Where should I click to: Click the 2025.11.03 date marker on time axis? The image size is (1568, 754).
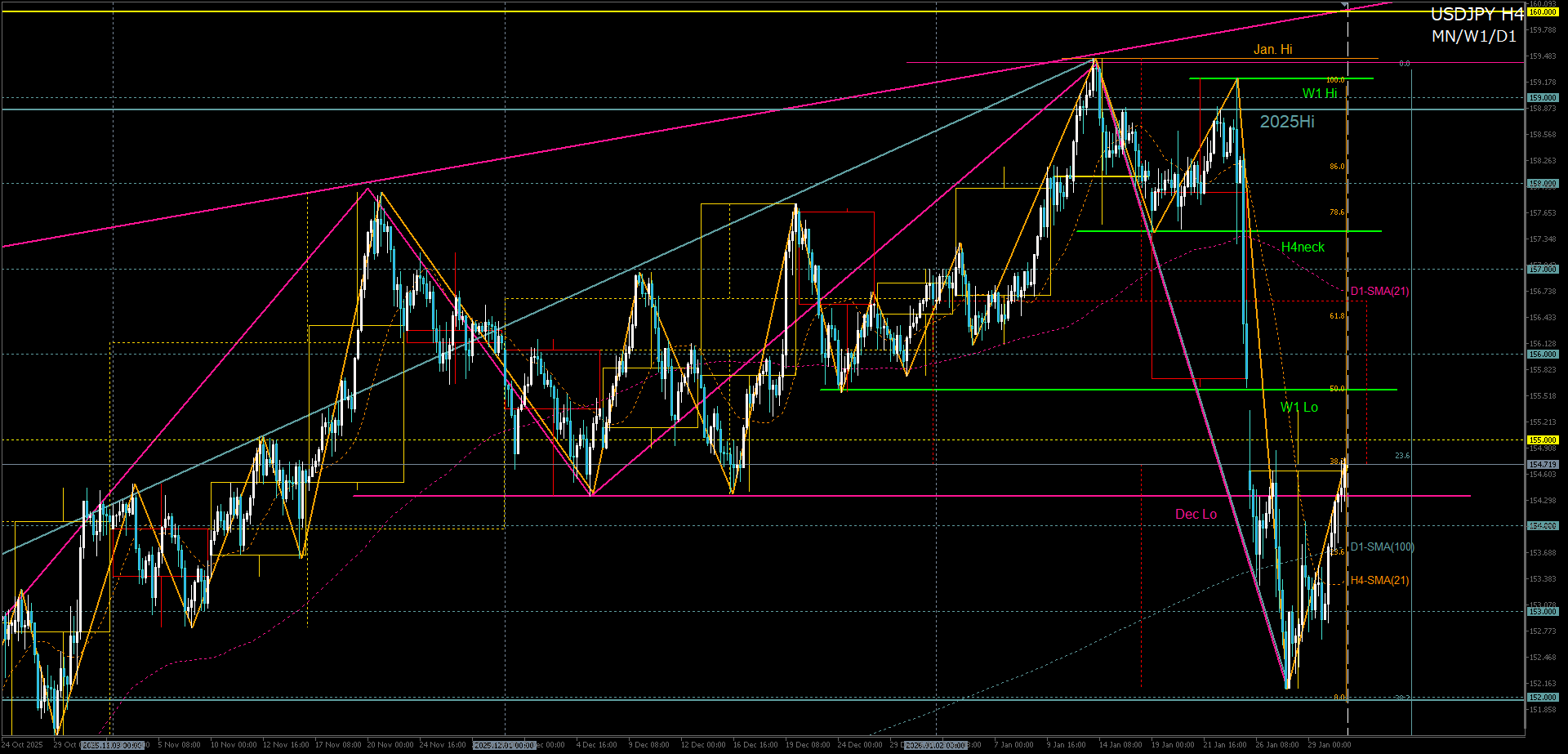112,745
